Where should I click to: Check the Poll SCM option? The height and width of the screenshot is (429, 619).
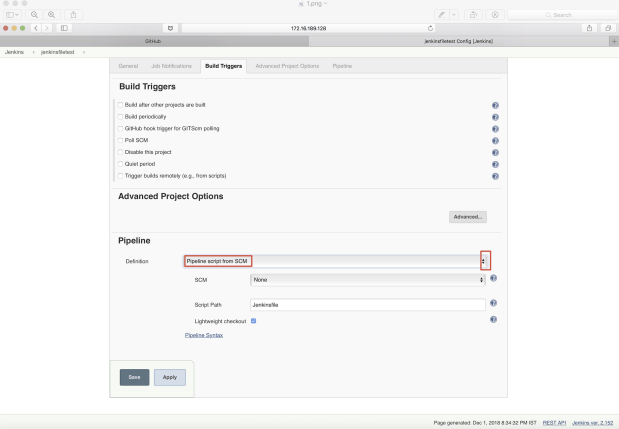coord(120,141)
